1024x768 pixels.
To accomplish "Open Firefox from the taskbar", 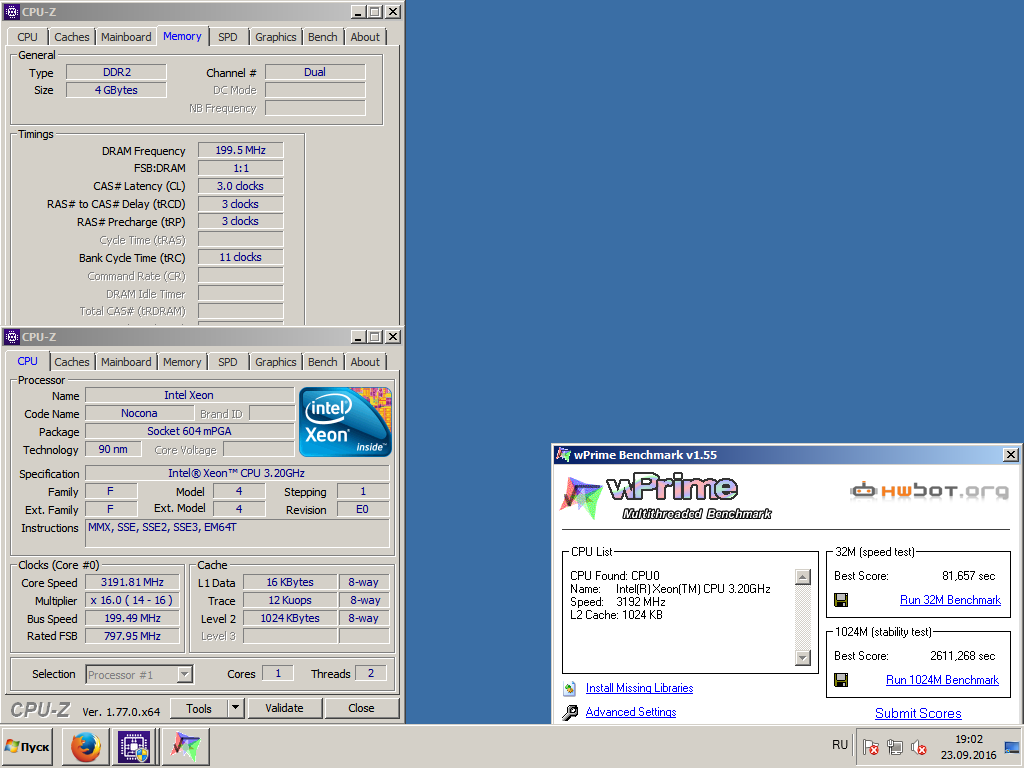I will [x=86, y=746].
